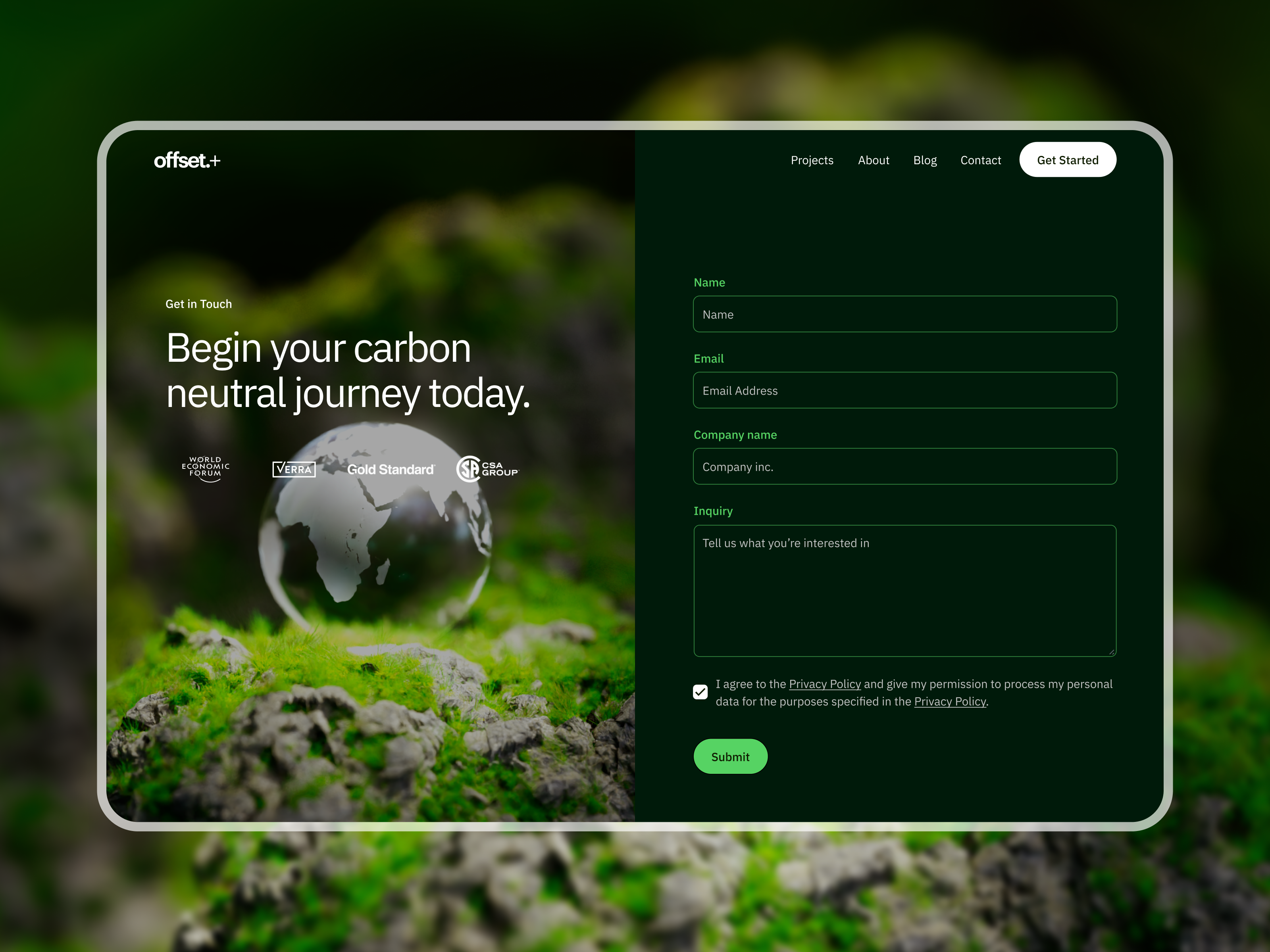
Task: Go to the Contact page
Action: tap(981, 160)
